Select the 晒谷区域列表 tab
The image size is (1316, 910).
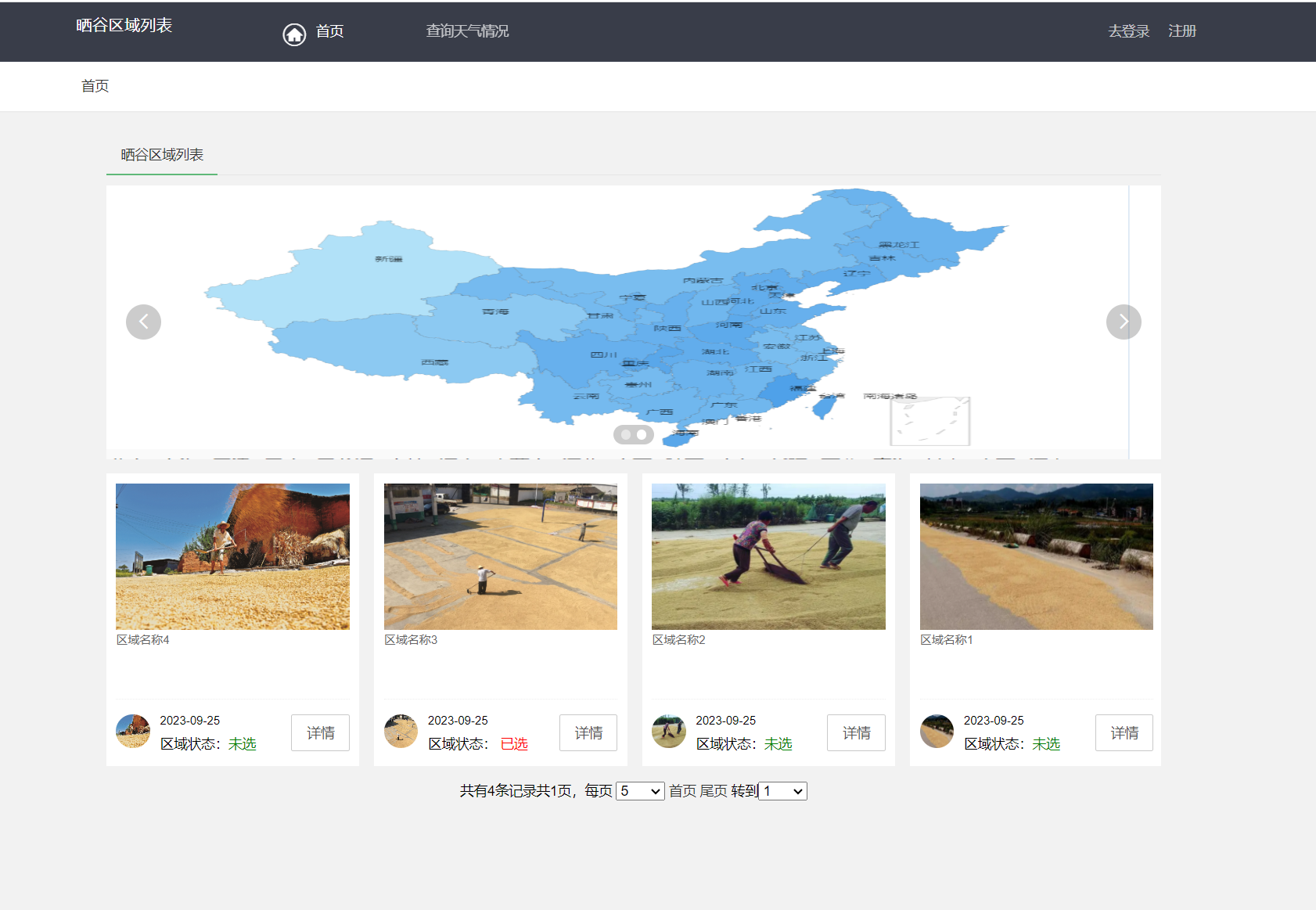point(162,155)
